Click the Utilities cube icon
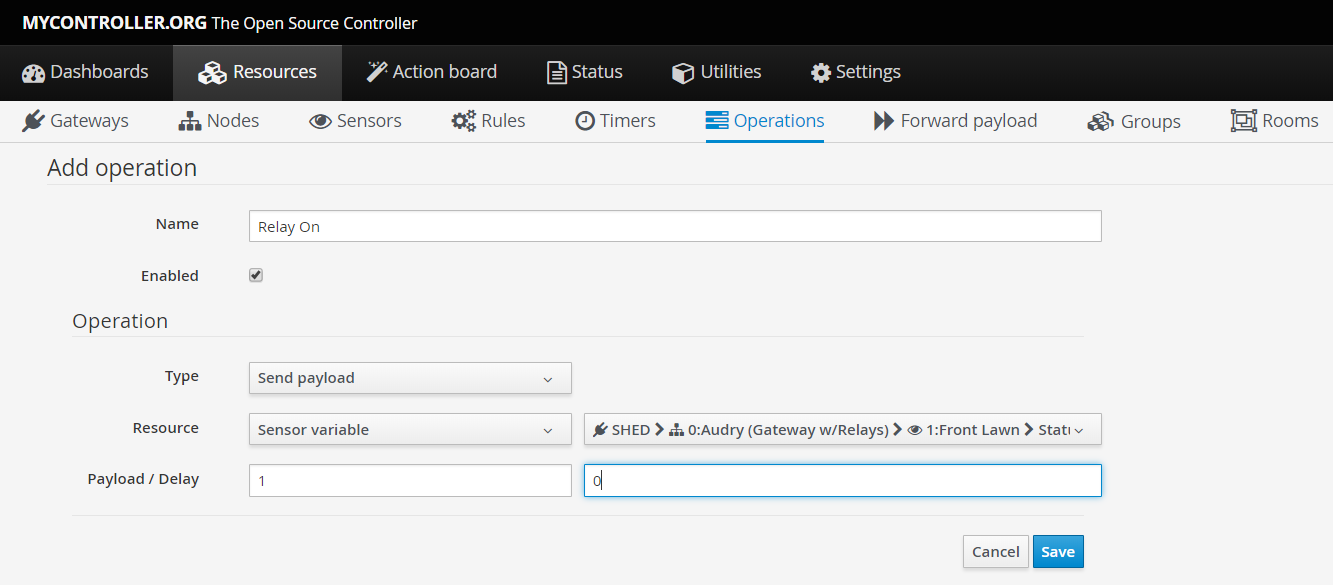The width and height of the screenshot is (1333, 585). pos(683,73)
